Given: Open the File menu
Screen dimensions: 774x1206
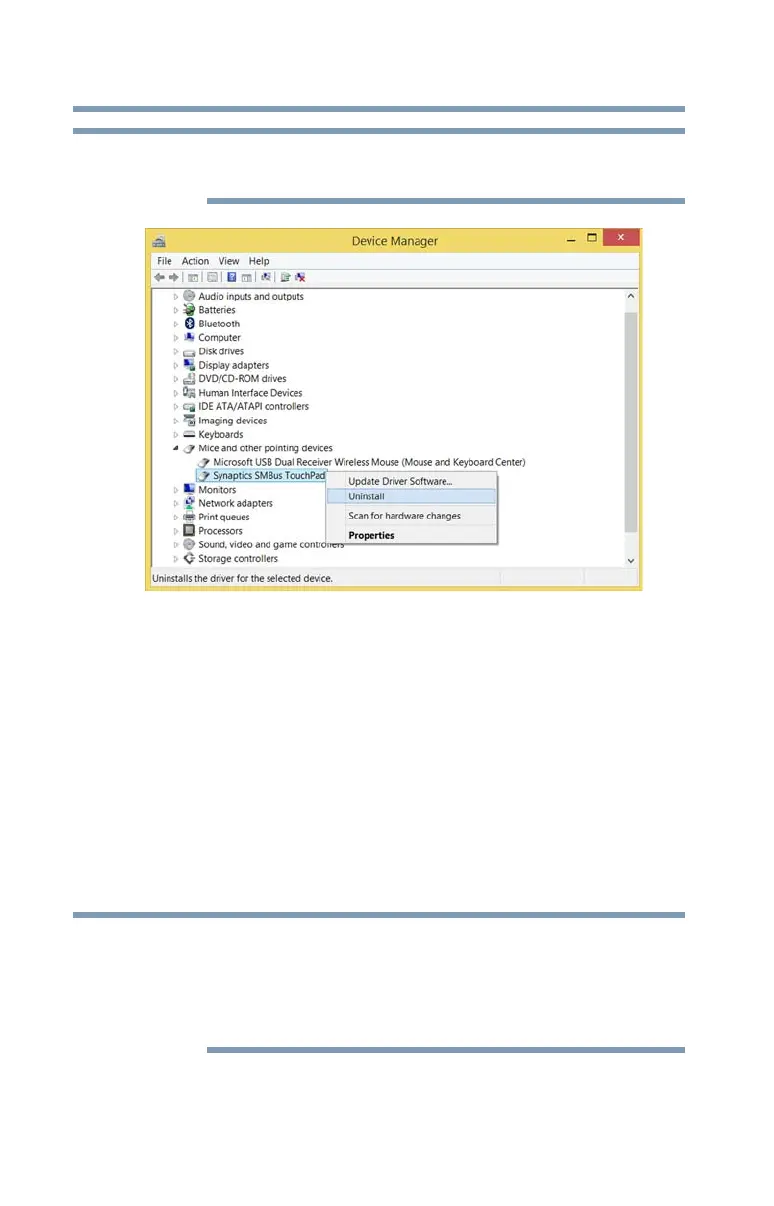Looking at the screenshot, I should (x=164, y=261).
